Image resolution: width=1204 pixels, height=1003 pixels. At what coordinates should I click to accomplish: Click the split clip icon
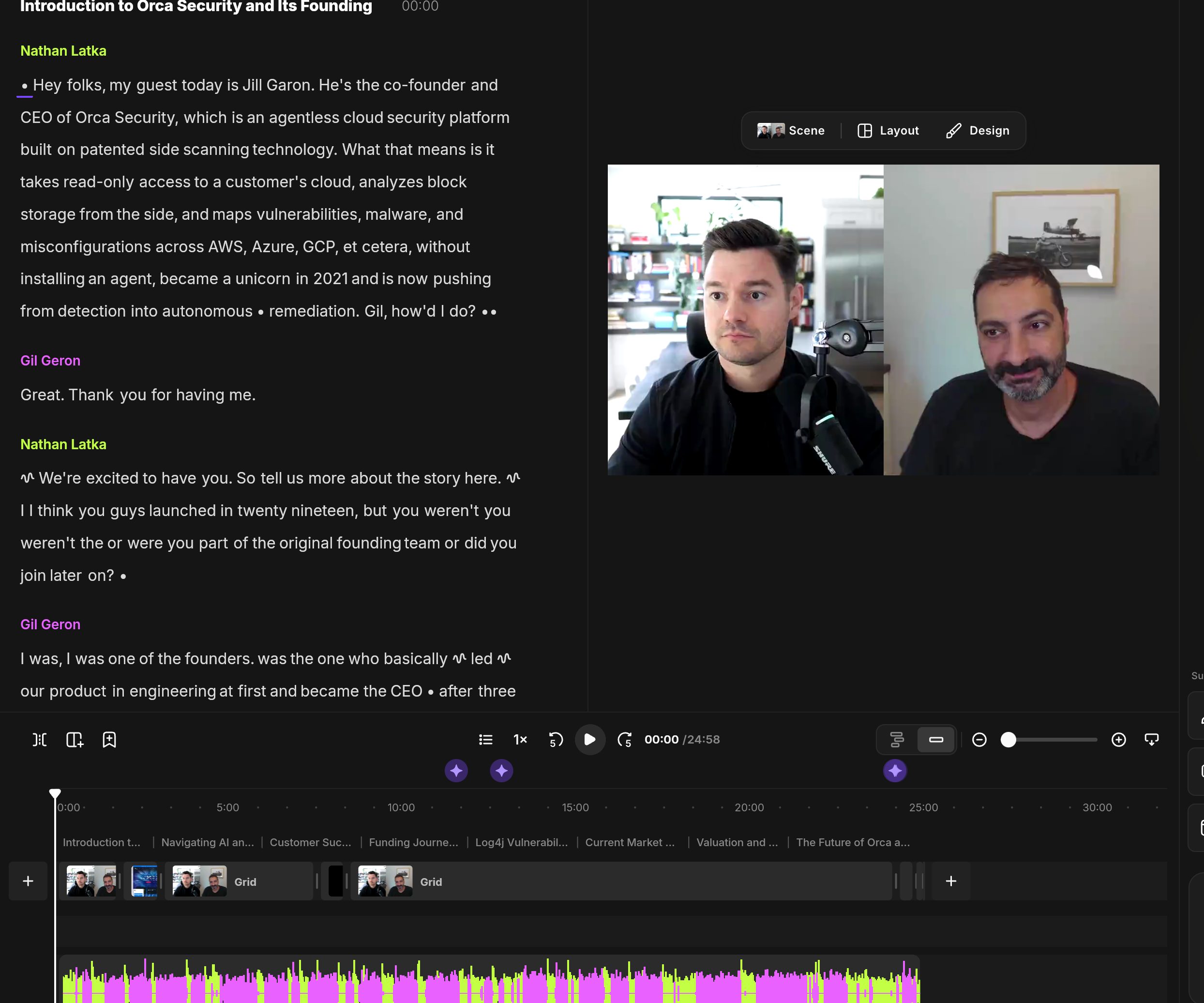(40, 740)
